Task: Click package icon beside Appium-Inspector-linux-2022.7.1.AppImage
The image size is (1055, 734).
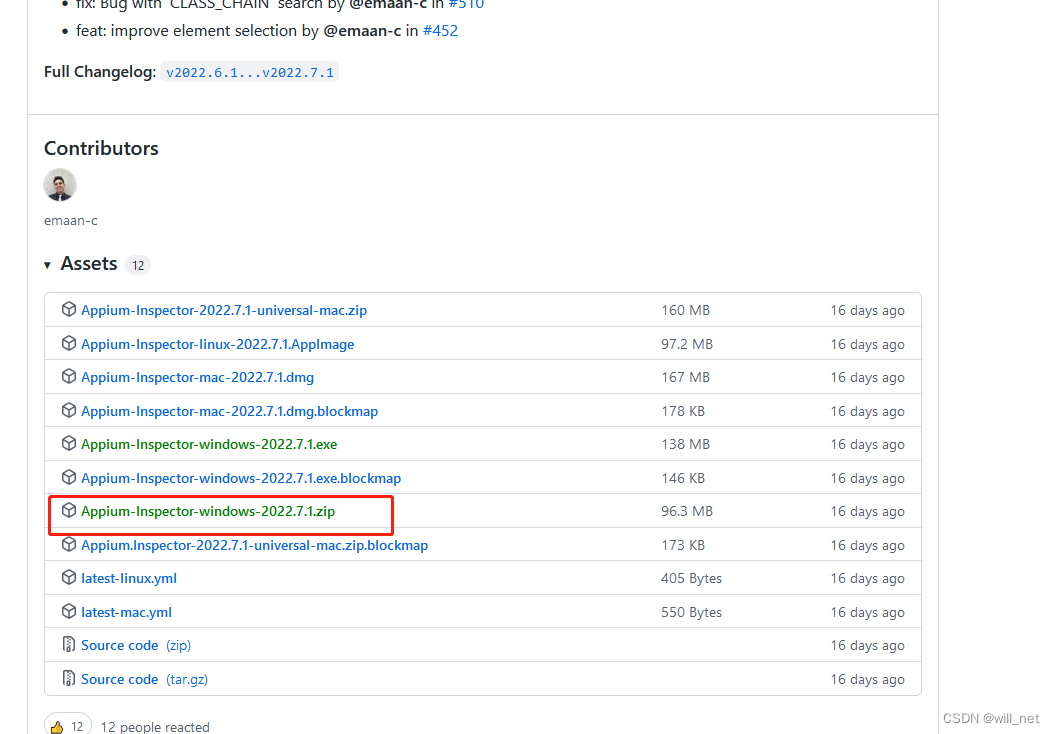Action: 69,343
